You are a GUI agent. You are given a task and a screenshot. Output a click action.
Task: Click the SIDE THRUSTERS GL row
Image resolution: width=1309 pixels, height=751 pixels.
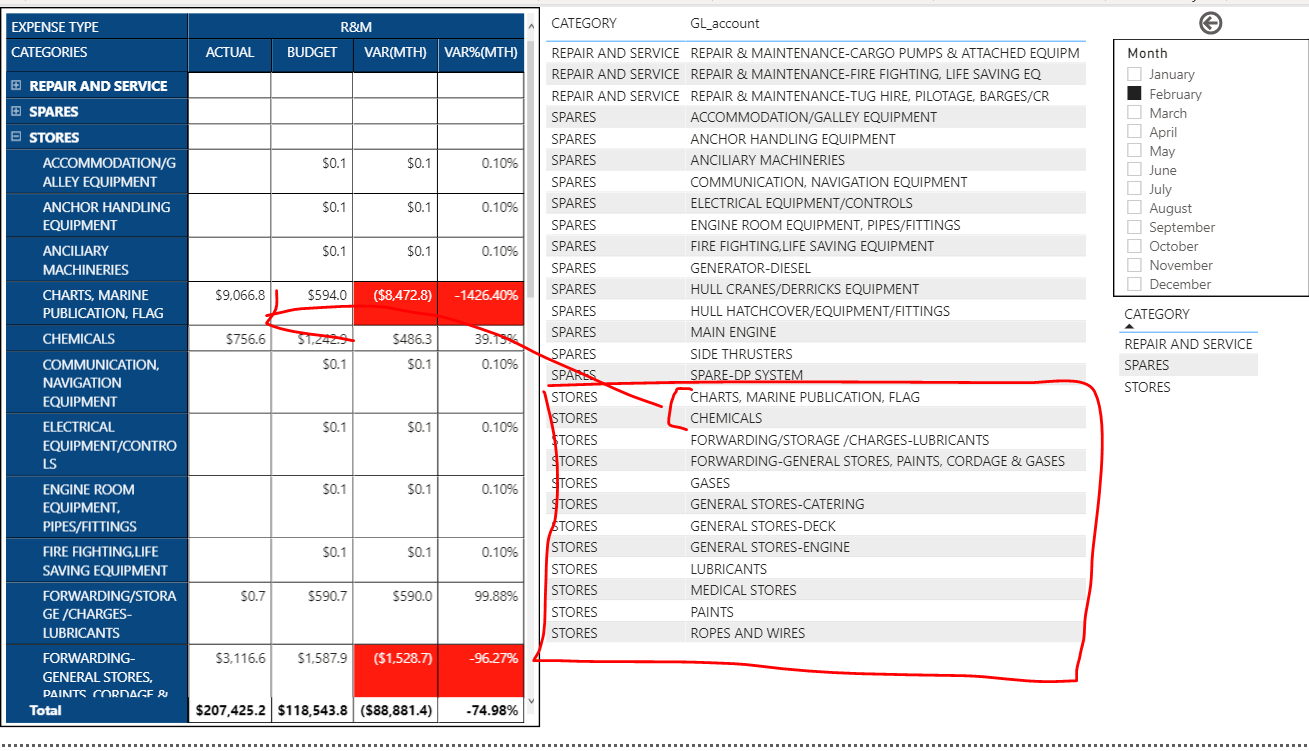pos(816,354)
